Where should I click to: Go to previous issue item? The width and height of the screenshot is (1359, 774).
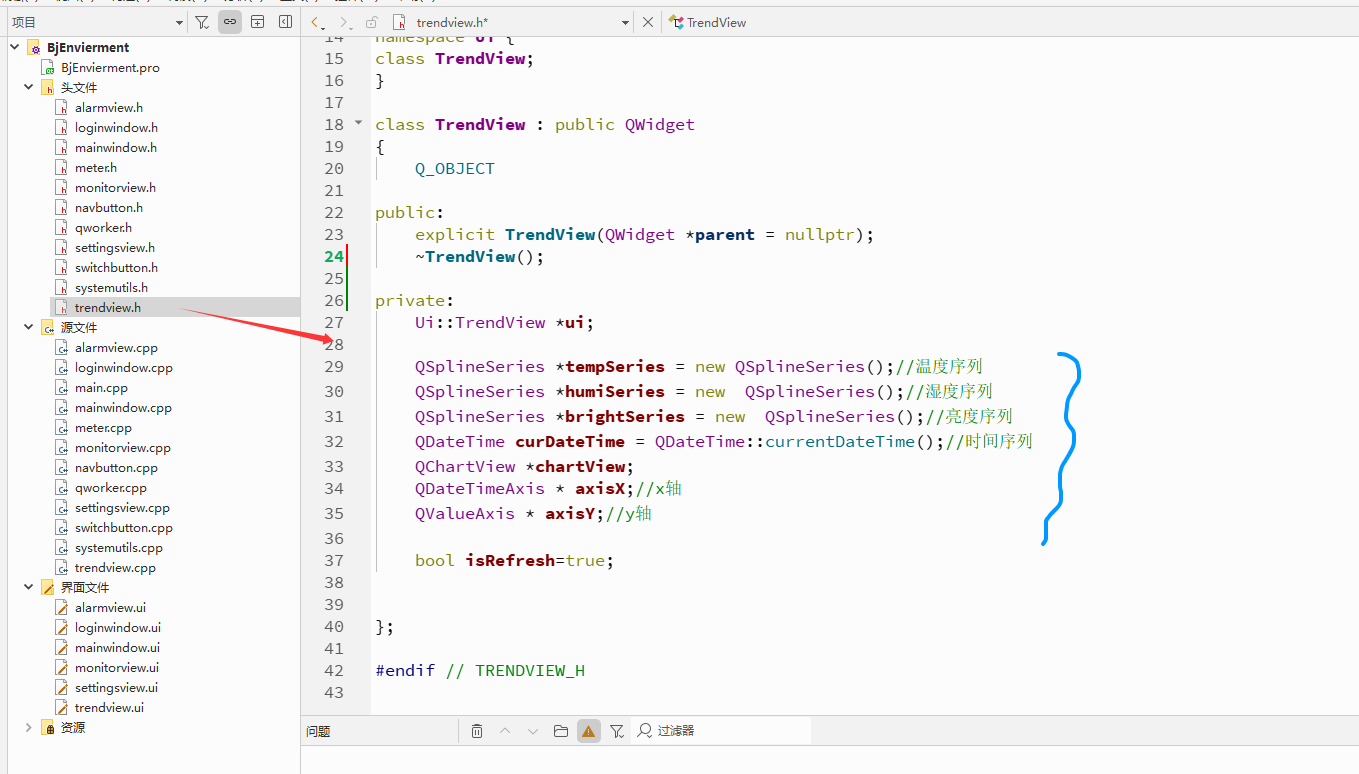pyautogui.click(x=505, y=731)
